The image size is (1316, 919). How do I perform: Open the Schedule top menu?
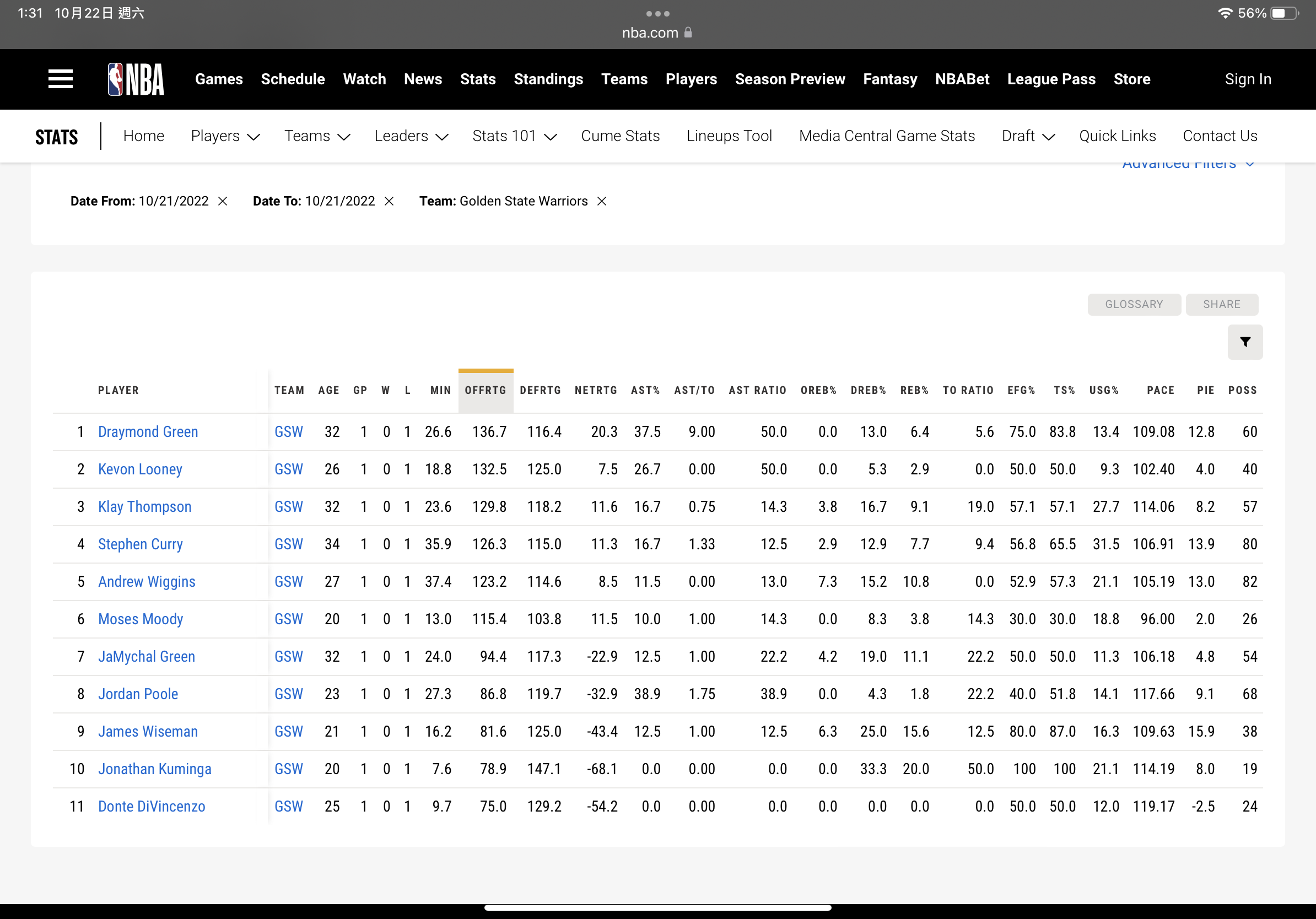pos(293,79)
